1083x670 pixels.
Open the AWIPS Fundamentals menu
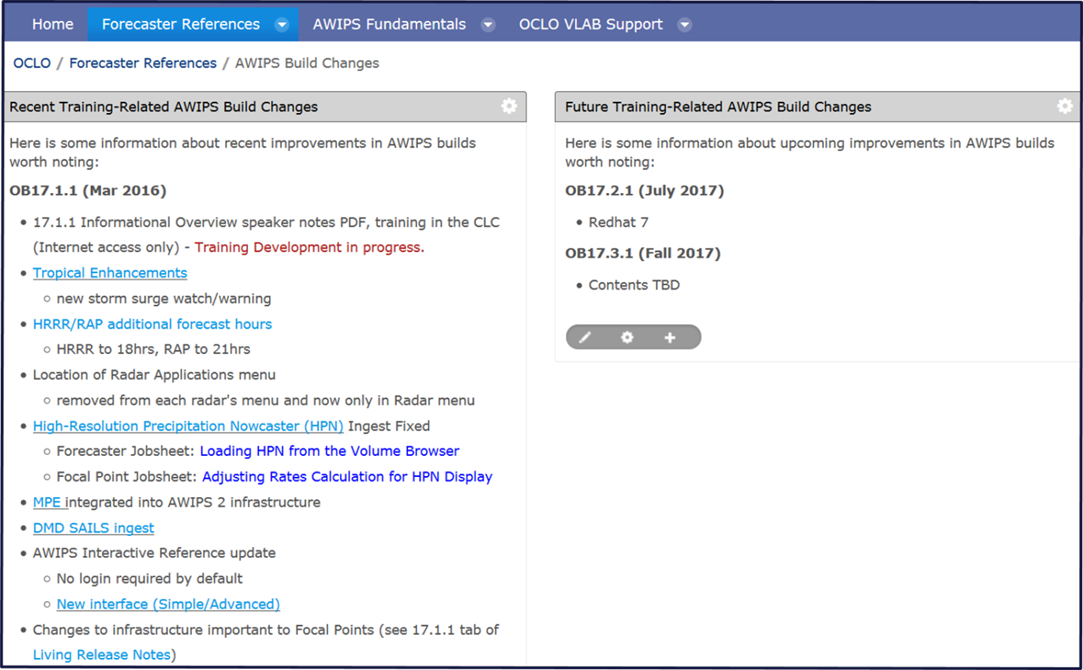390,24
